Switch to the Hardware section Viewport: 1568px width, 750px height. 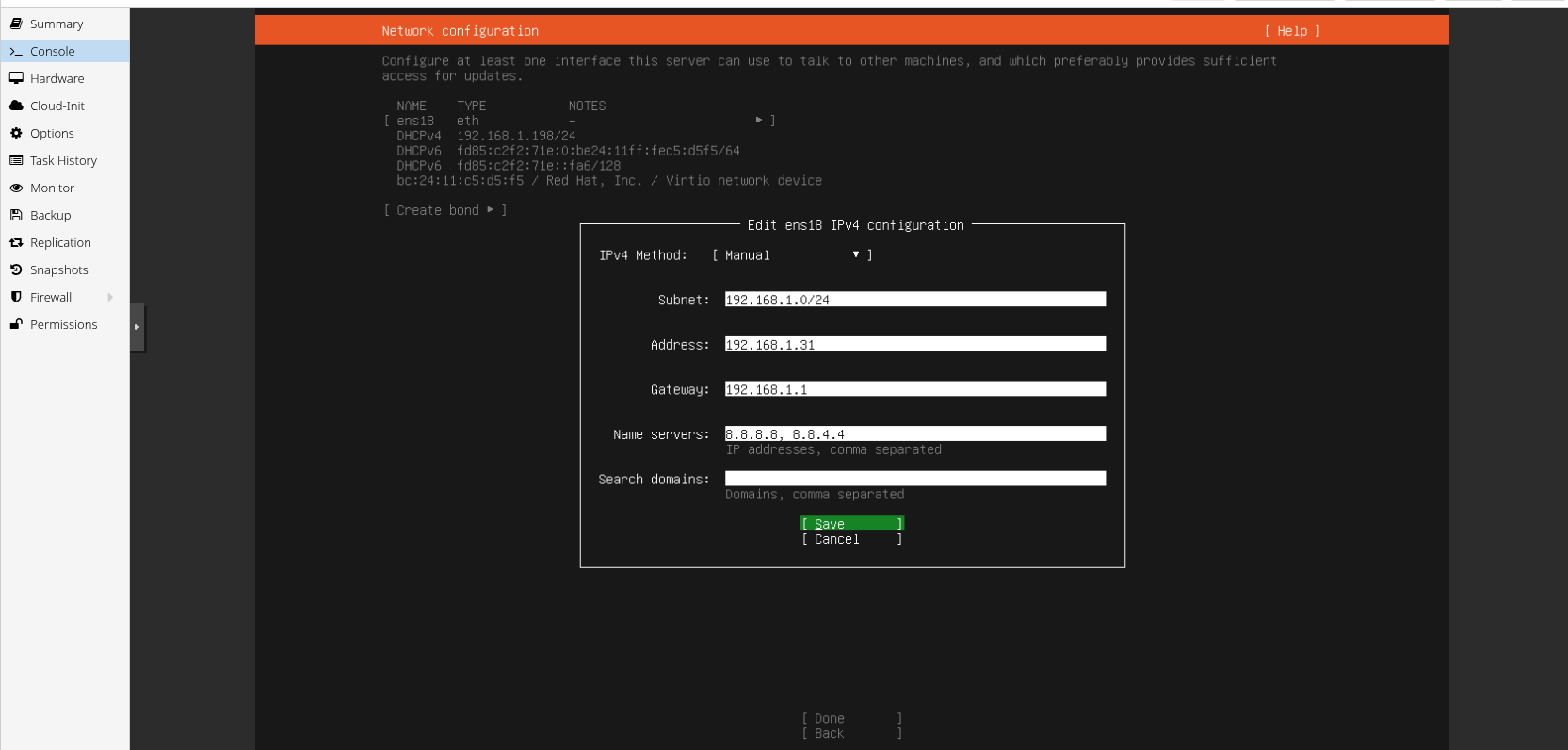65,78
